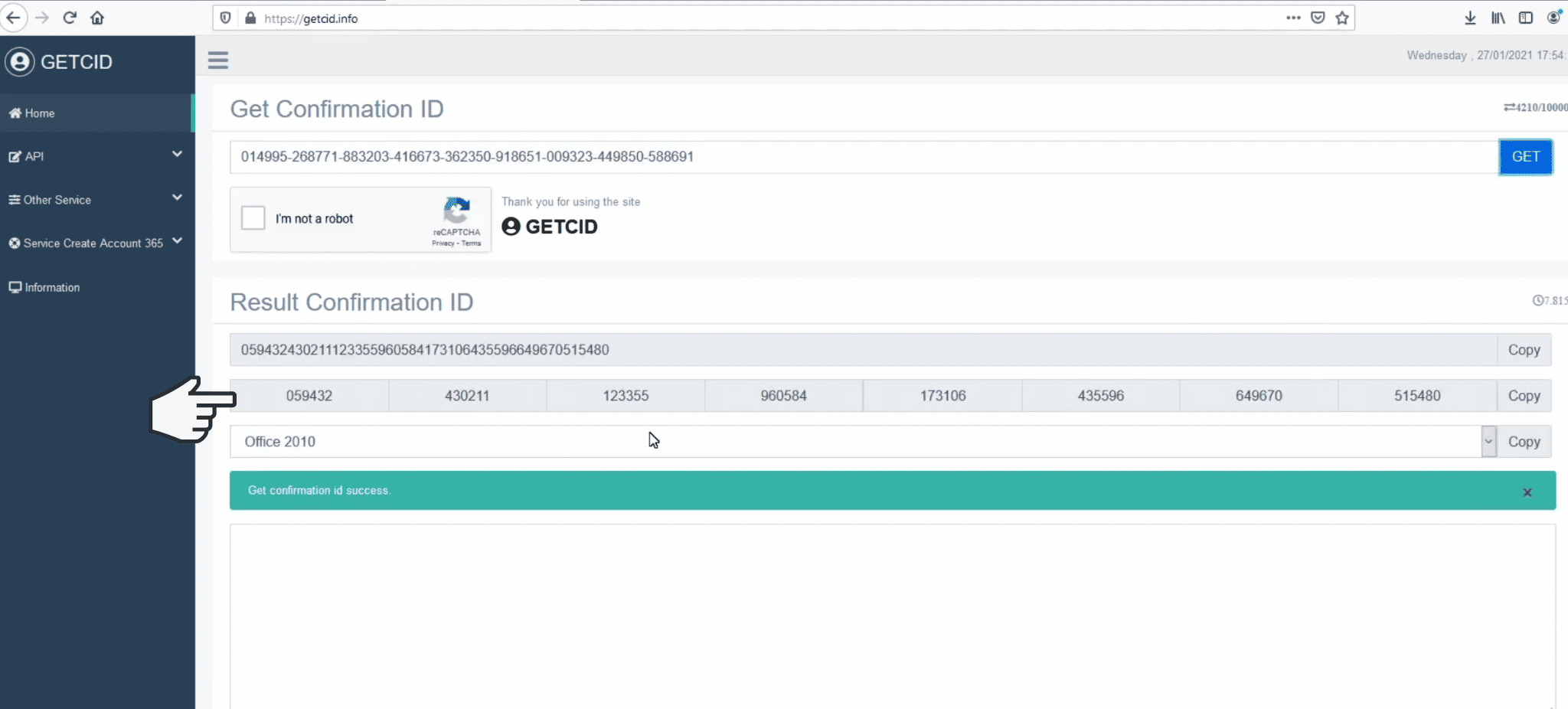The image size is (1568, 709).
Task: Open the Office 2010 dropdown
Action: coord(1488,442)
